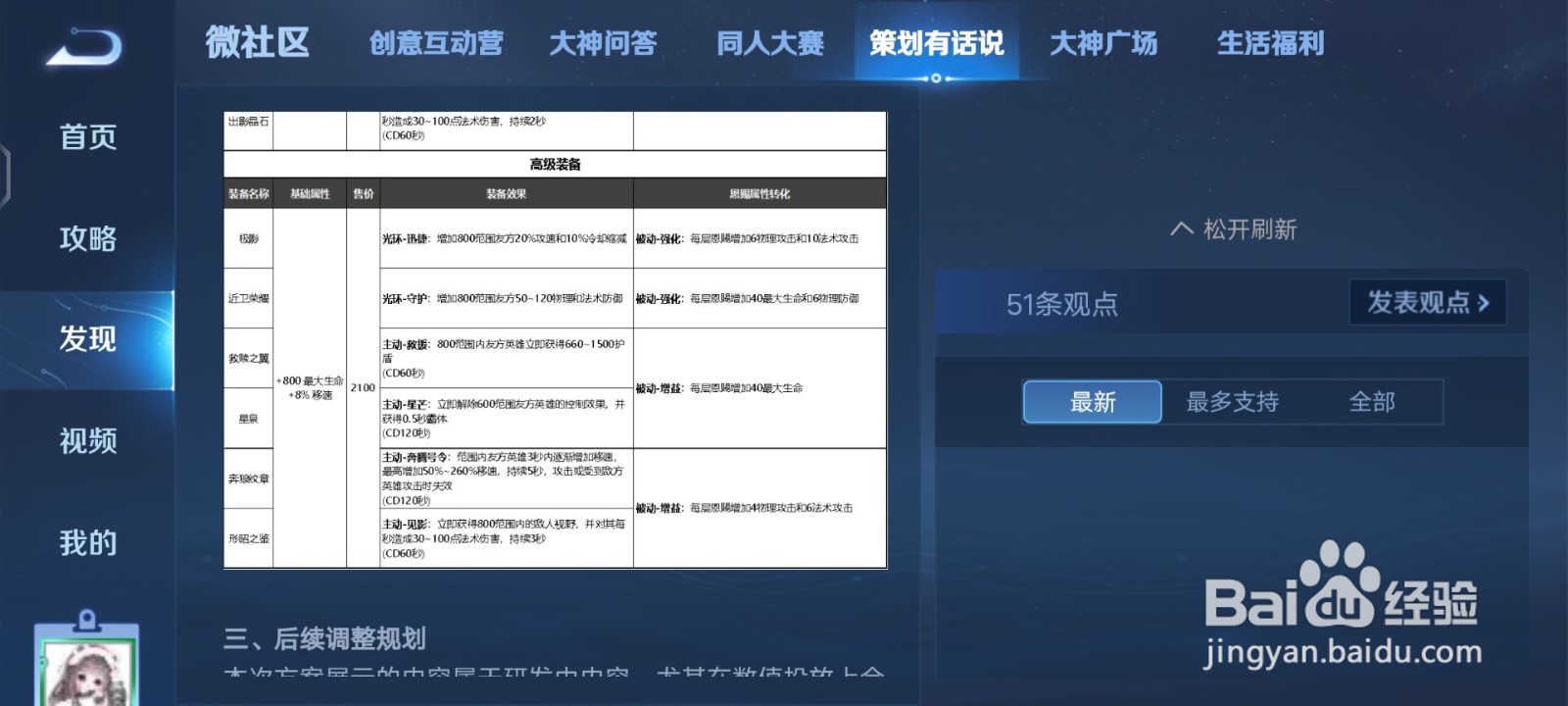
Task: Switch to the 创意互动营 tab
Action: pos(436,43)
